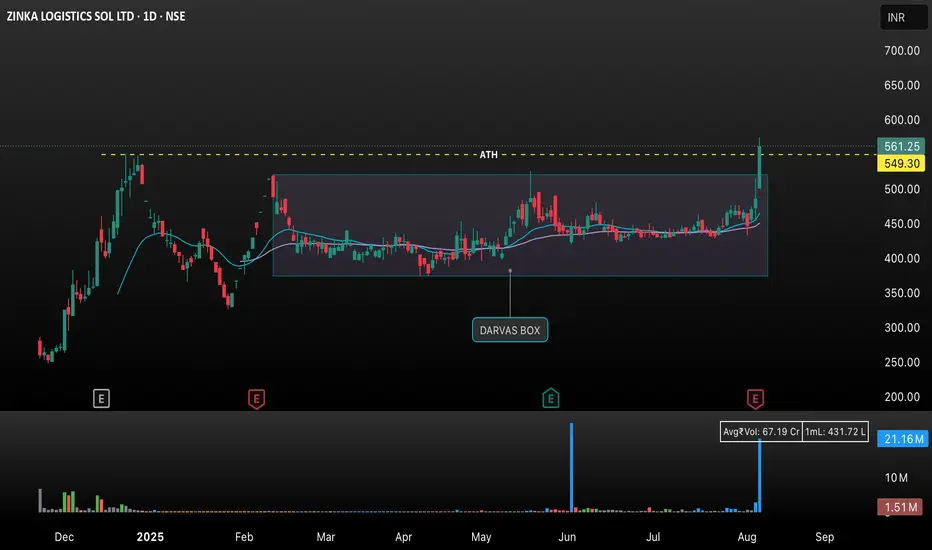
Task: Click the 700.00 price axis label
Action: coord(902,51)
